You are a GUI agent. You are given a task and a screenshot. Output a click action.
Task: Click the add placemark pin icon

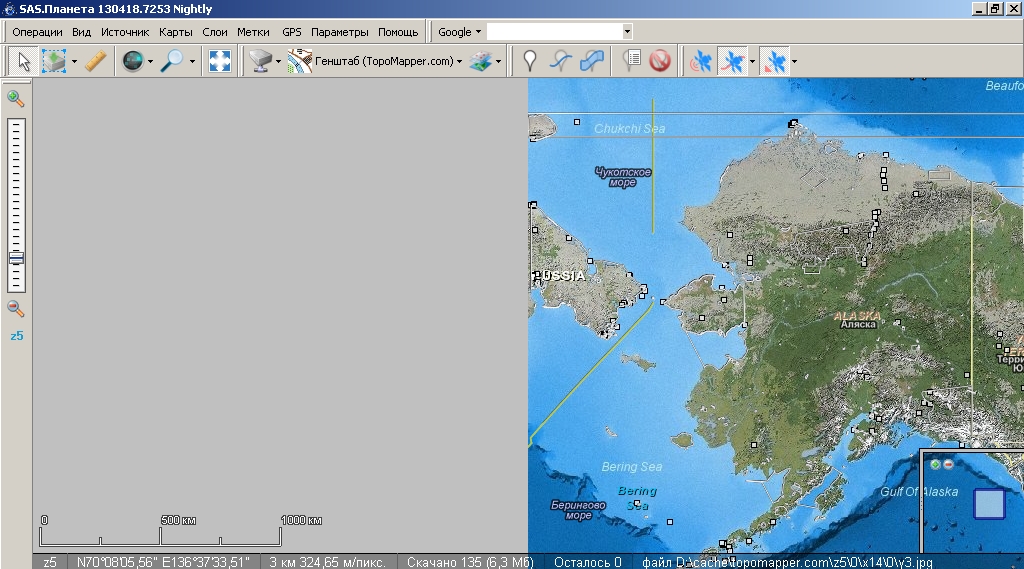pyautogui.click(x=530, y=62)
